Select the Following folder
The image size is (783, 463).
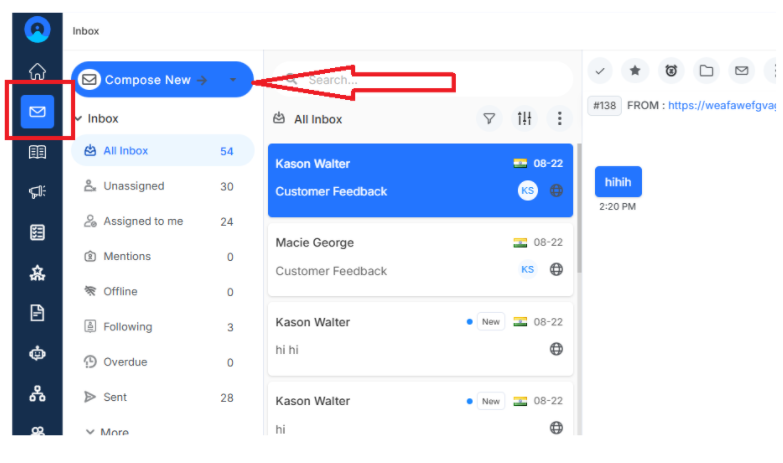pyautogui.click(x=162, y=327)
